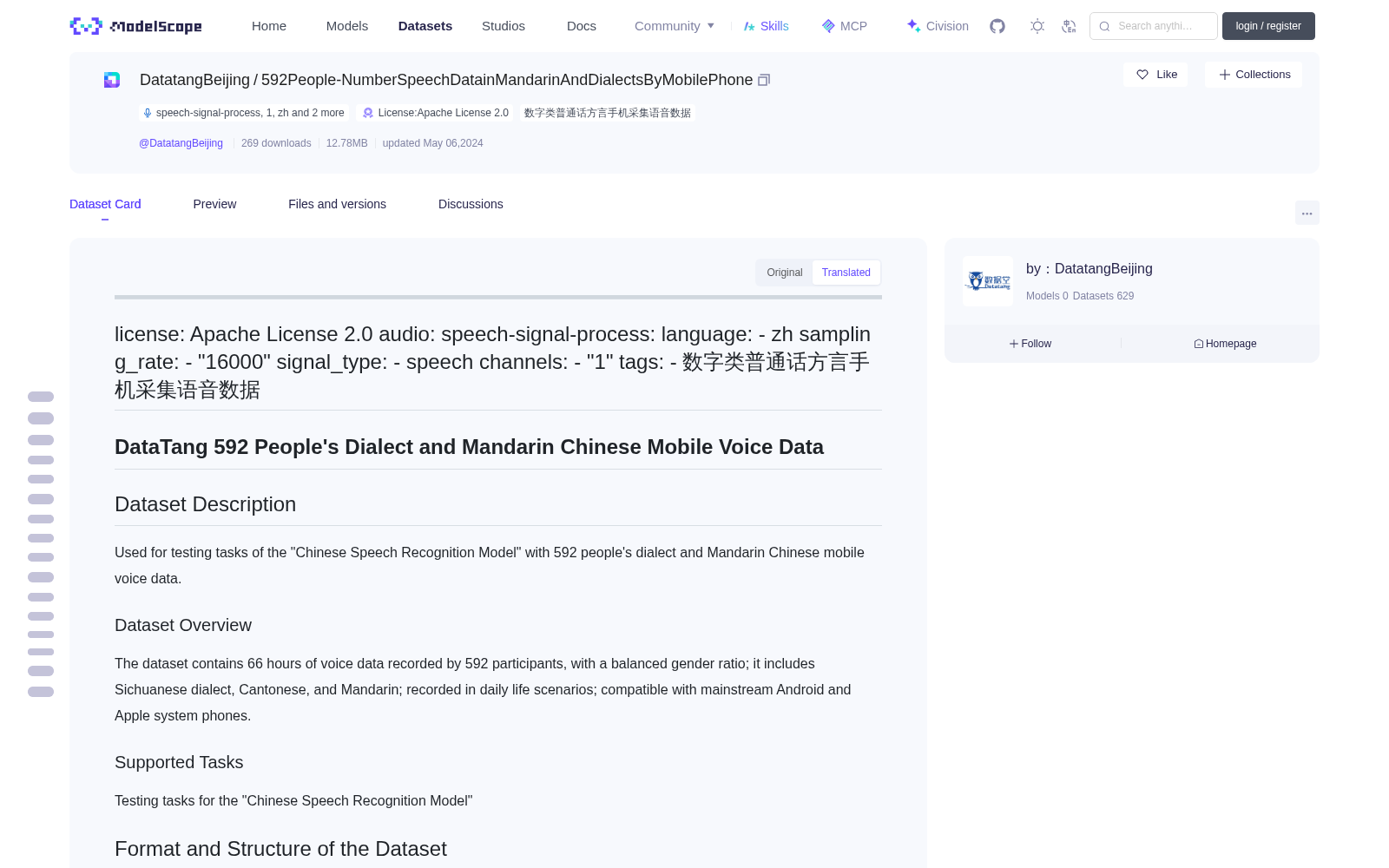Image resolution: width=1389 pixels, height=868 pixels.
Task: Click the updated May 06,2024 text
Action: [x=433, y=143]
